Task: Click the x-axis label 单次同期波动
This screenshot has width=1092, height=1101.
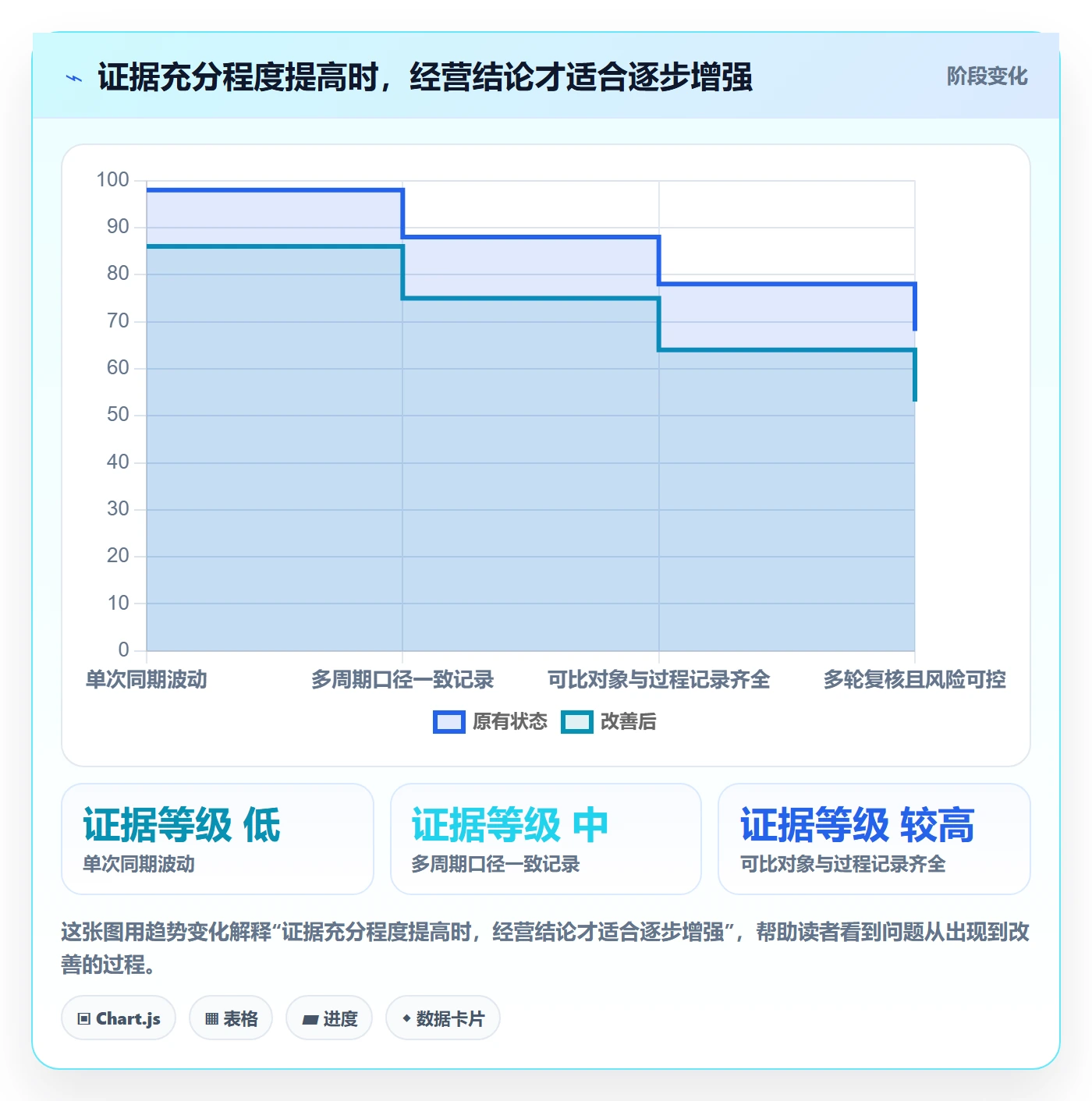Action: [147, 680]
